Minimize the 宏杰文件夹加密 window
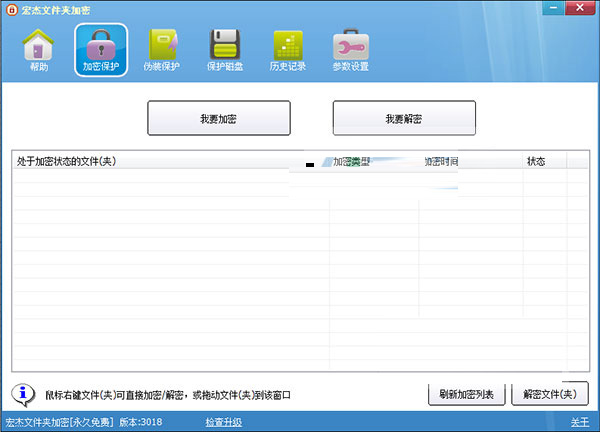The height and width of the screenshot is (432, 600). [553, 8]
